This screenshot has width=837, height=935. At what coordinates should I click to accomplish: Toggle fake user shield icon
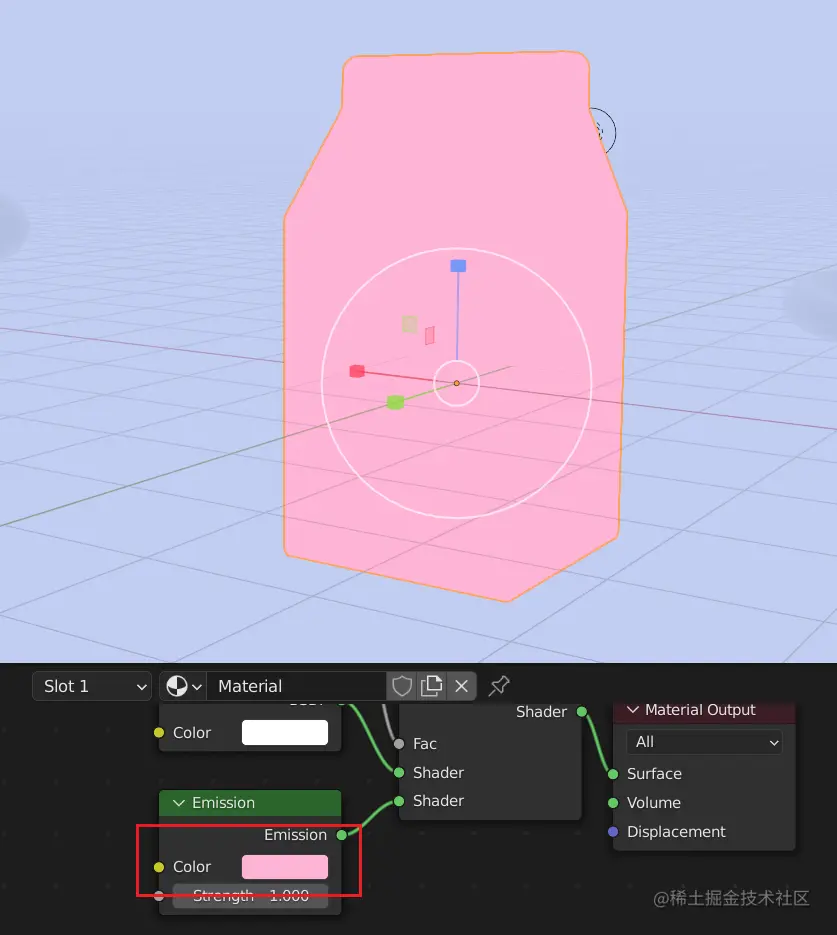click(402, 686)
